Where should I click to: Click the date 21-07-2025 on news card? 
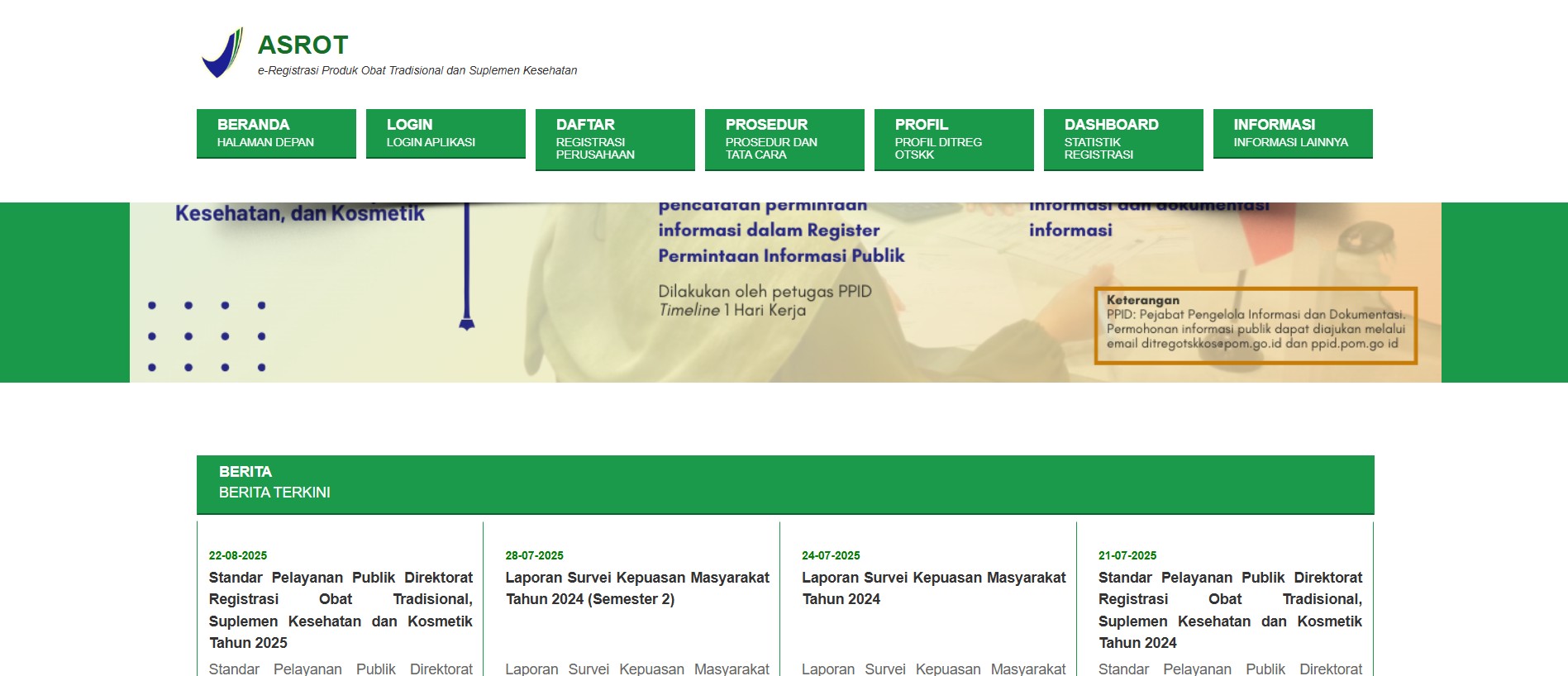tap(1127, 555)
